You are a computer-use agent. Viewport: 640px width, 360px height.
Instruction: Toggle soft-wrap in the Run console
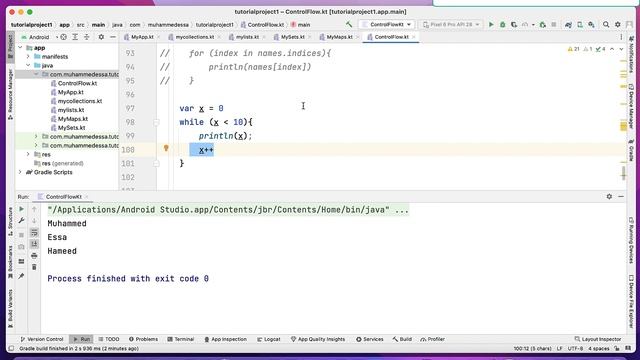34,232
